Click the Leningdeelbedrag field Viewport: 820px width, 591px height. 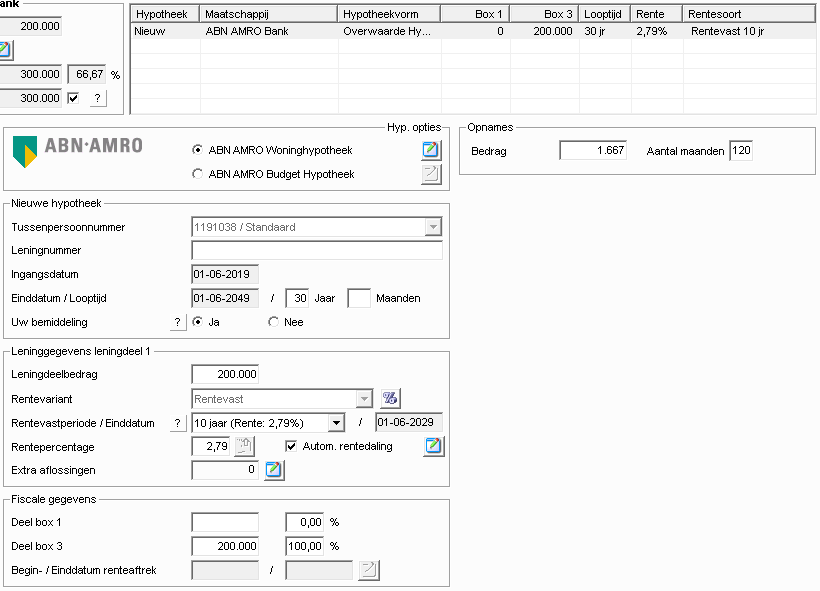coord(225,374)
